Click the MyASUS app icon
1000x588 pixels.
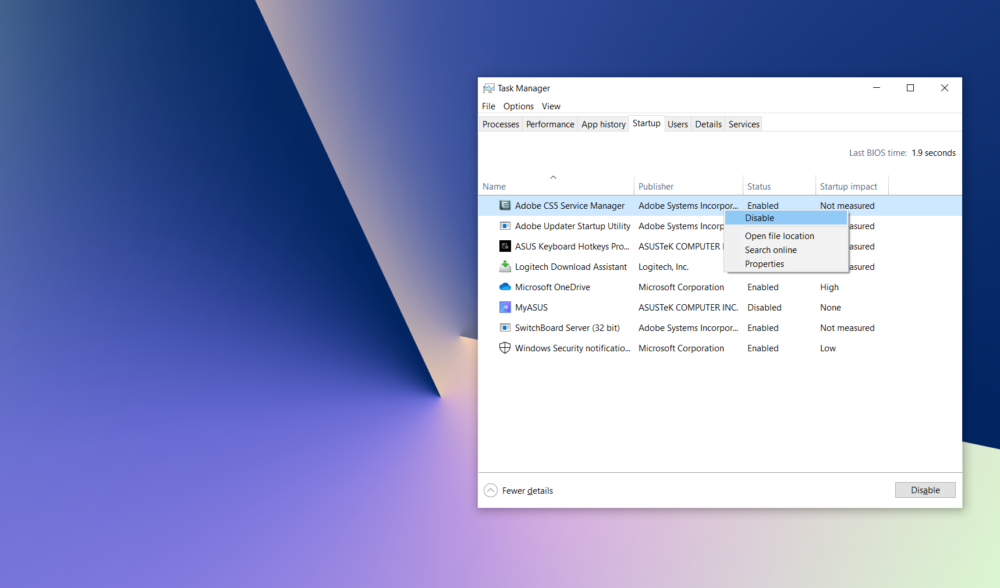[x=504, y=307]
